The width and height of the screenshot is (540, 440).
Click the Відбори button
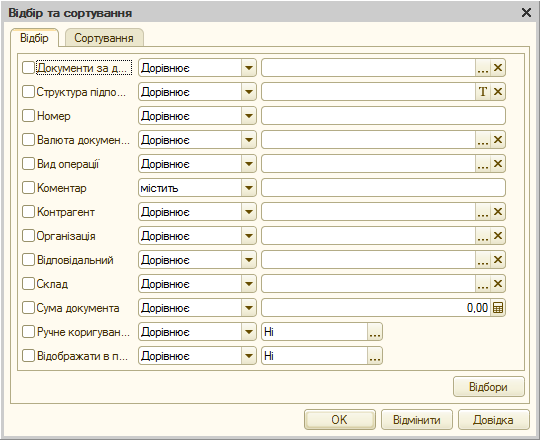(x=488, y=387)
